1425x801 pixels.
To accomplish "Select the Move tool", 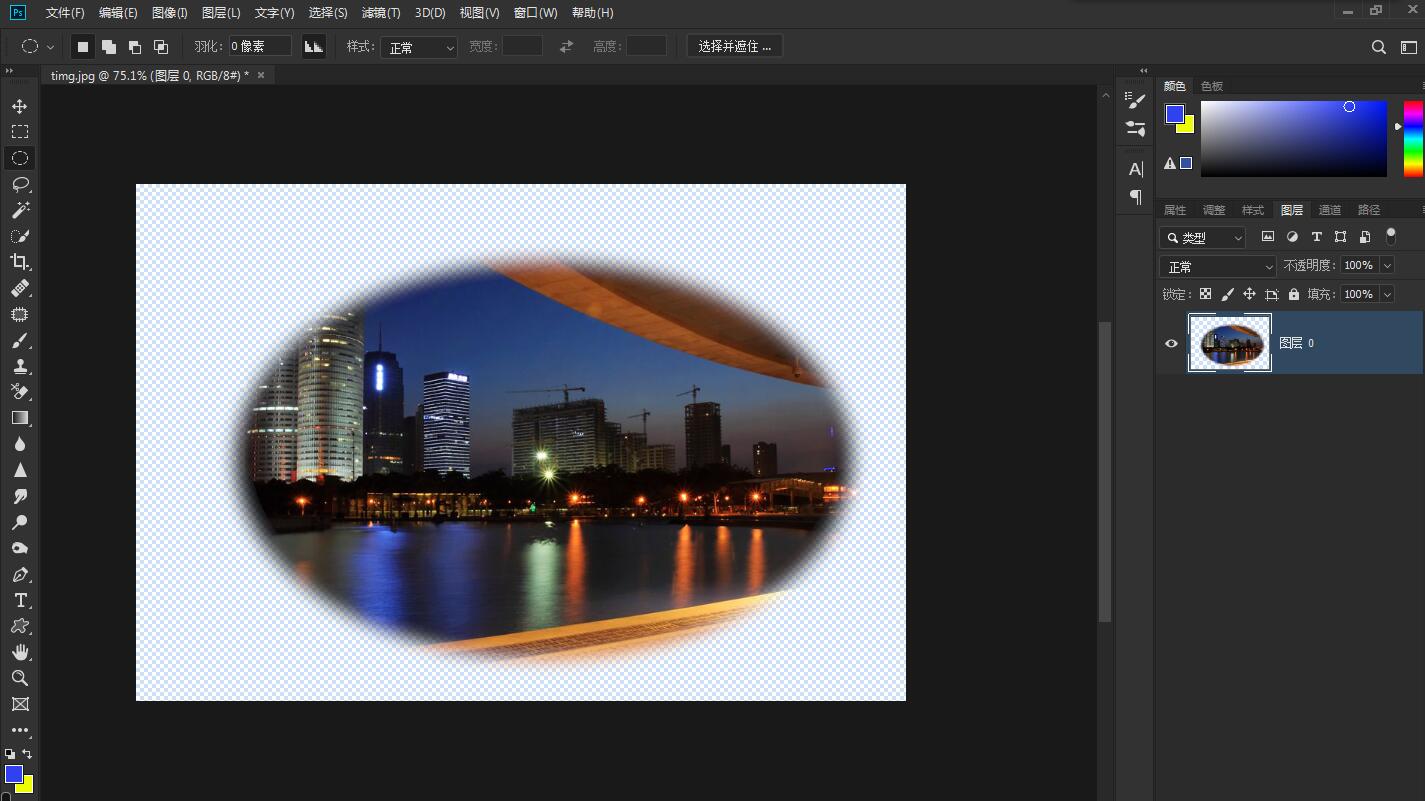I will 20,106.
